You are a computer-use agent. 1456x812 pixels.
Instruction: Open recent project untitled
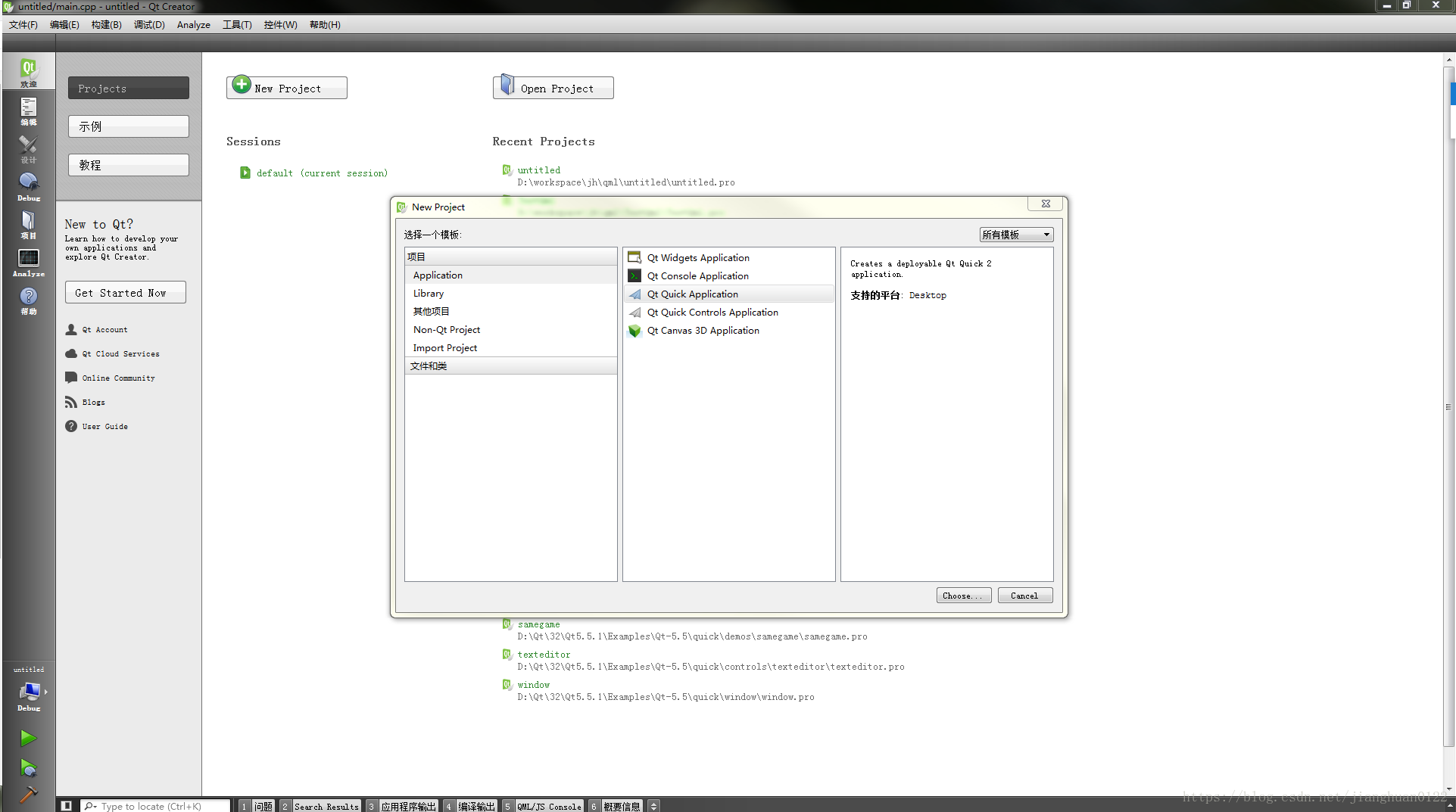coord(539,170)
